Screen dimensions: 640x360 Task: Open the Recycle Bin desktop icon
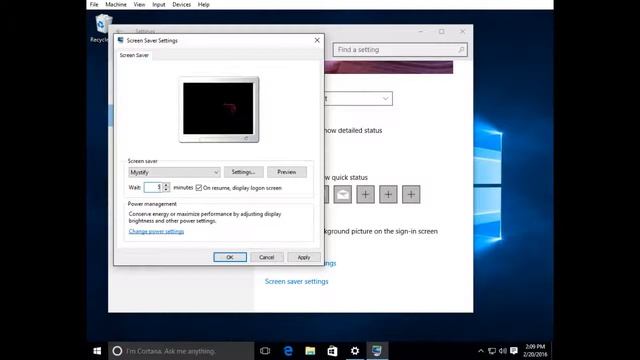click(x=102, y=28)
